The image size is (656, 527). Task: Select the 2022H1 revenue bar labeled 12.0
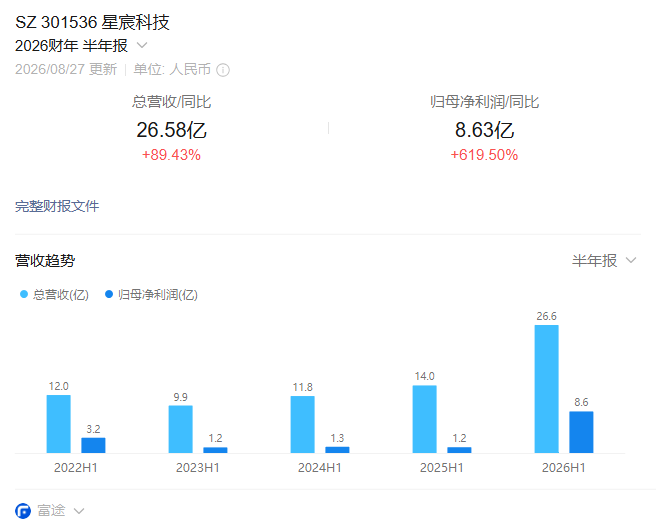coord(59,424)
